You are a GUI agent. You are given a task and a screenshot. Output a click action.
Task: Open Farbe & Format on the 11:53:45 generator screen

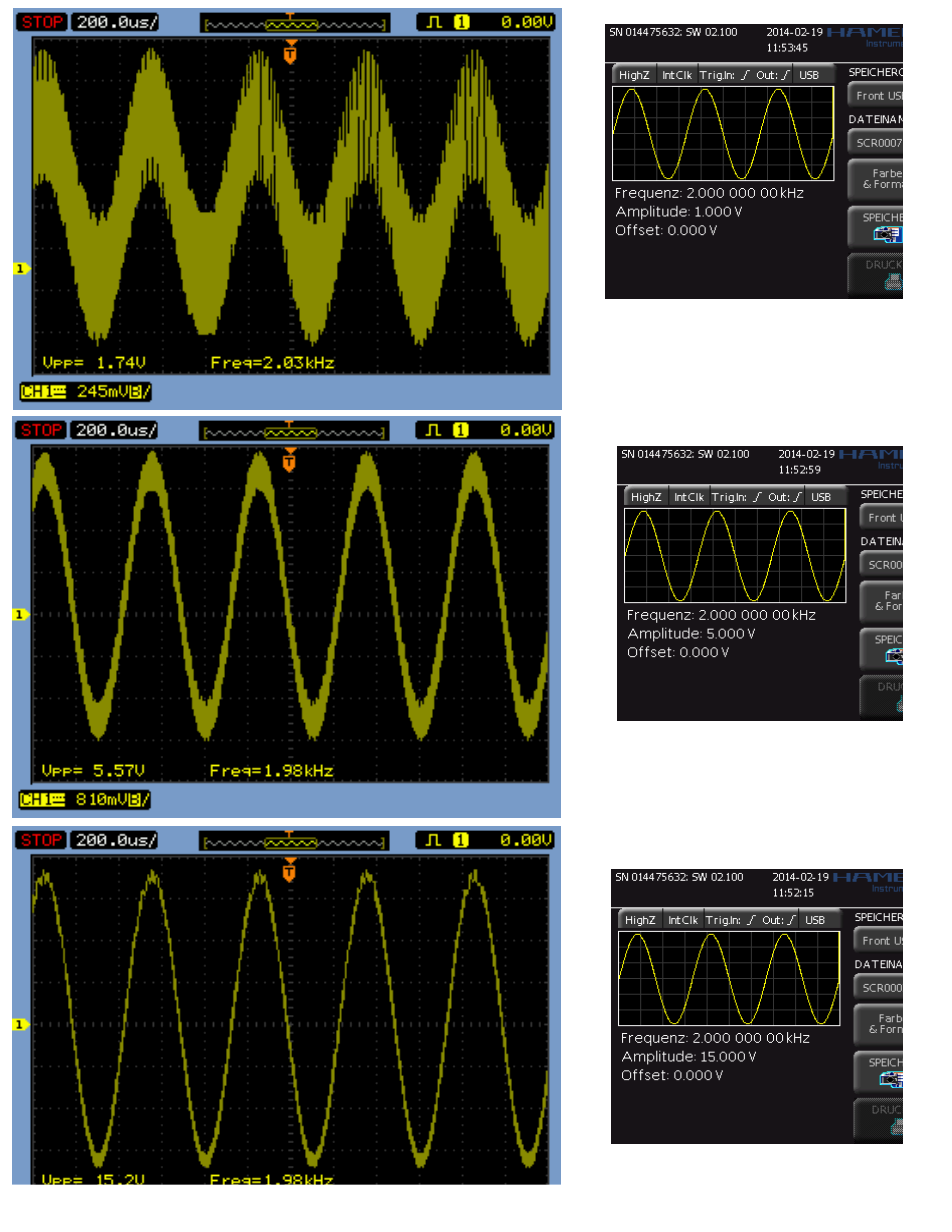point(877,179)
